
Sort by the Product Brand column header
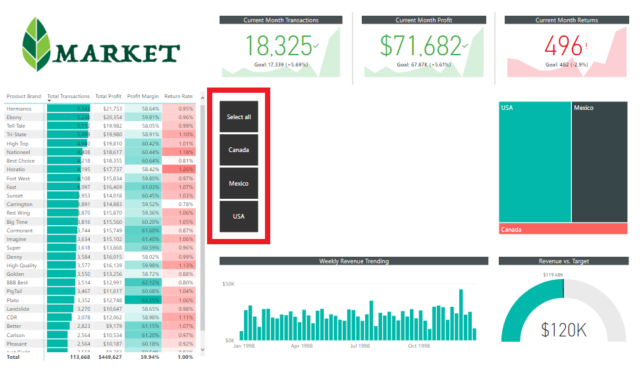[x=24, y=96]
